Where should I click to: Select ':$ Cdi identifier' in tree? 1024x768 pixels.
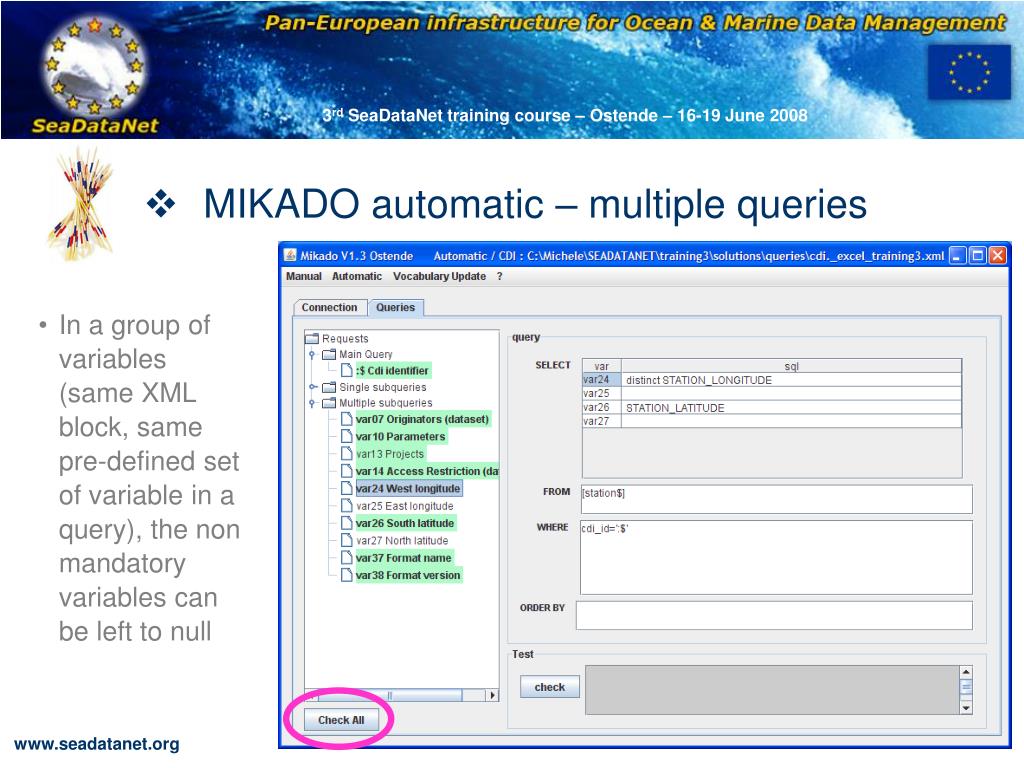point(392,371)
